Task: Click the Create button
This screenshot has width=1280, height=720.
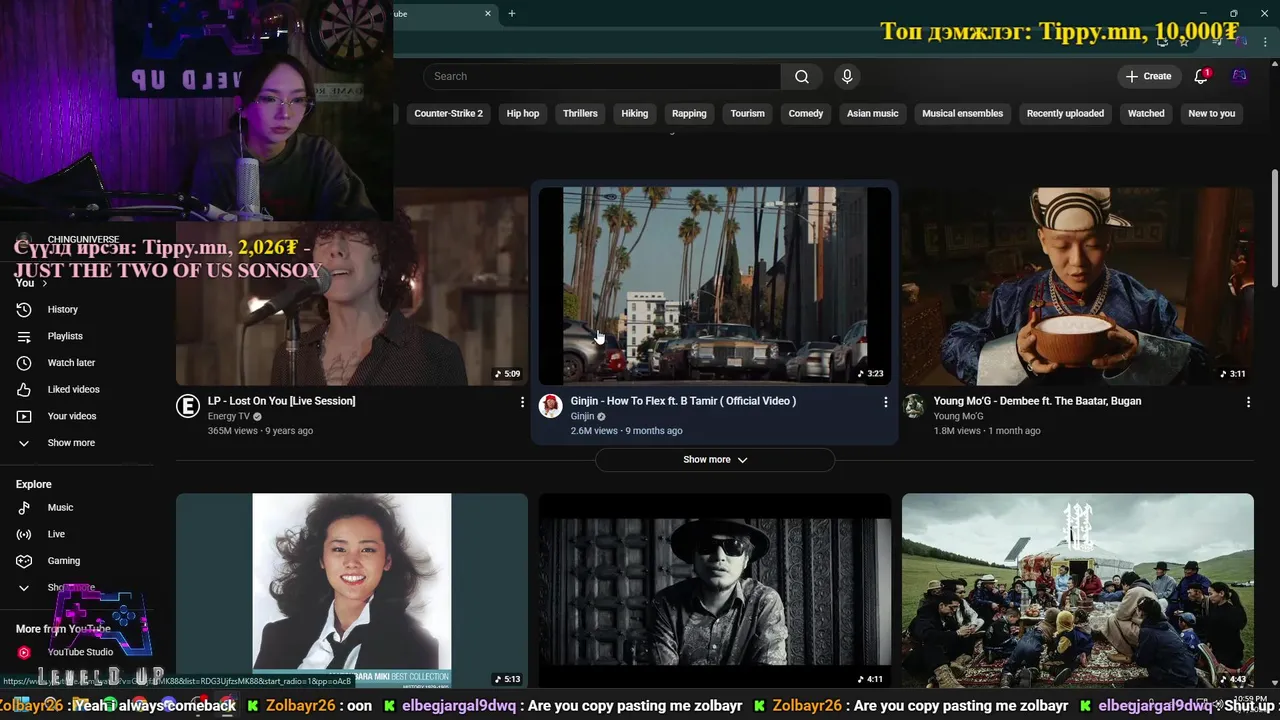Action: (x=1148, y=76)
